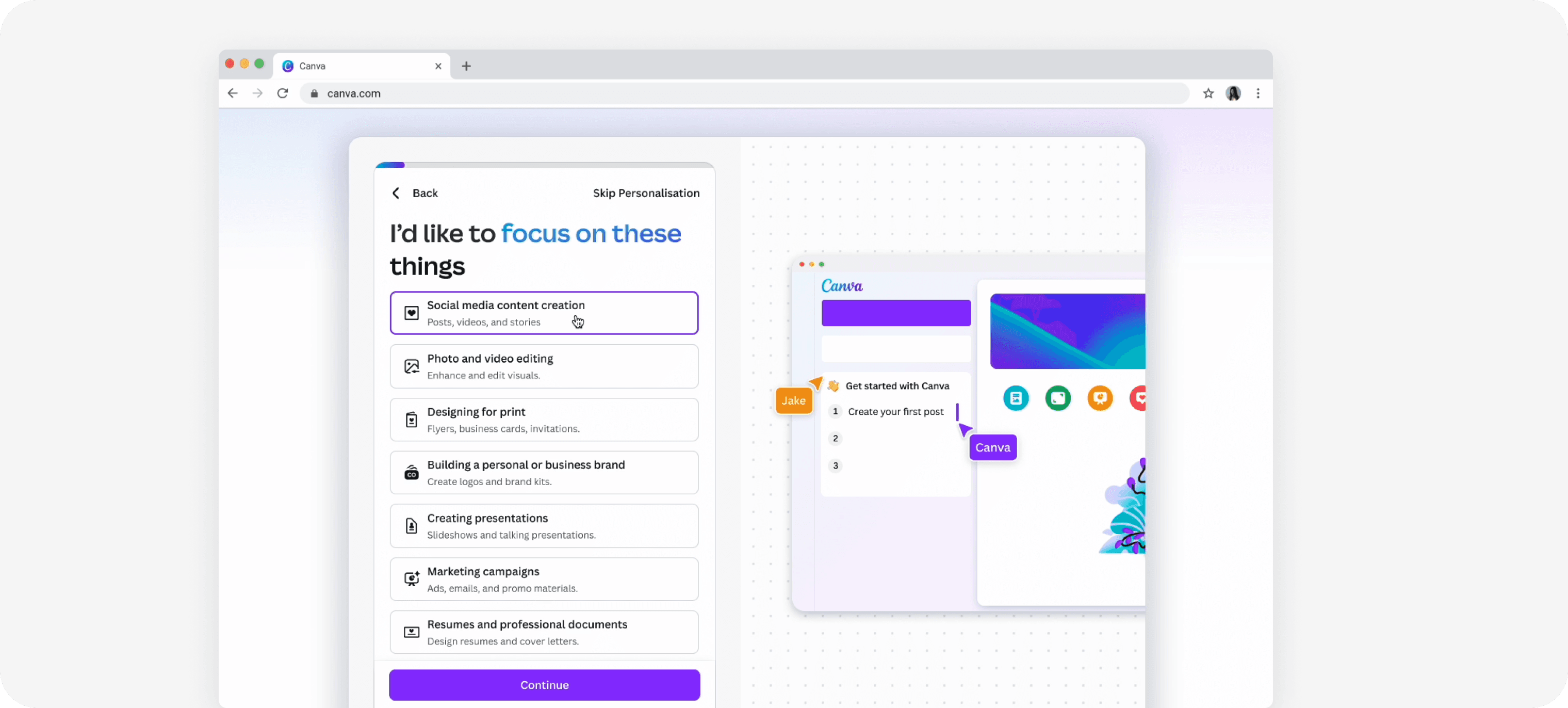The width and height of the screenshot is (1568, 708).
Task: Click the purple Continue button
Action: pos(544,685)
